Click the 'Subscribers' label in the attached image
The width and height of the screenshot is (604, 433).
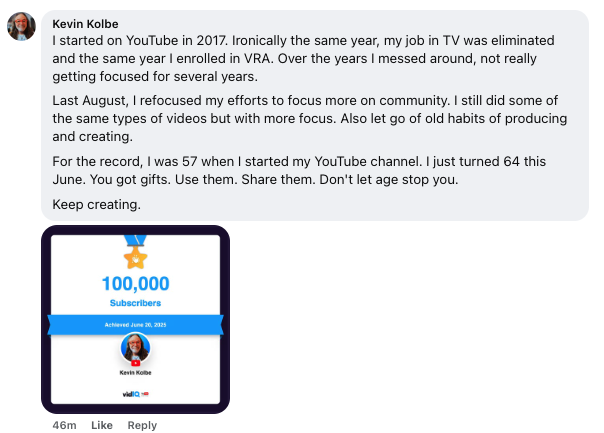[135, 302]
